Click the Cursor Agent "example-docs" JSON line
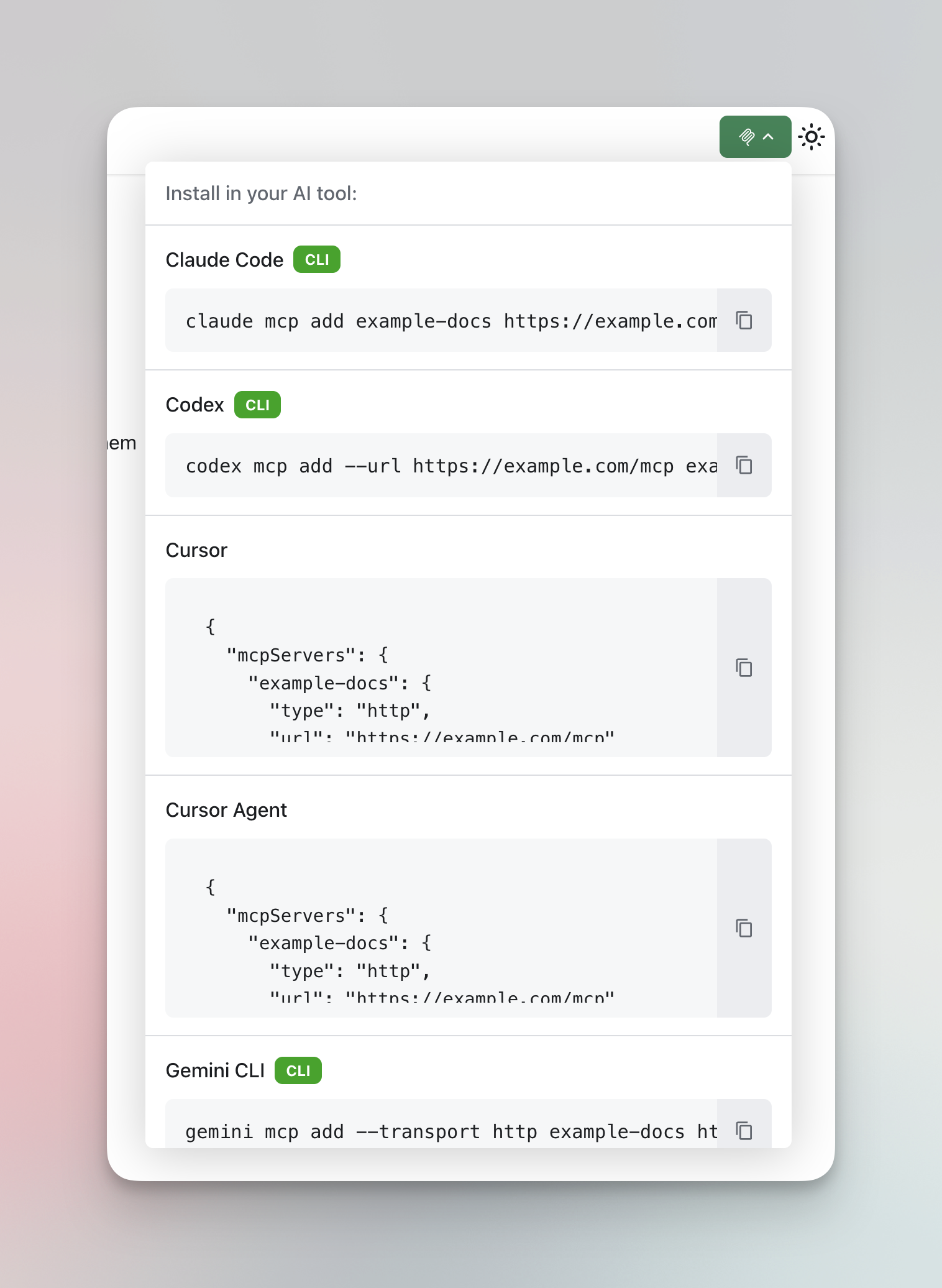 click(340, 943)
